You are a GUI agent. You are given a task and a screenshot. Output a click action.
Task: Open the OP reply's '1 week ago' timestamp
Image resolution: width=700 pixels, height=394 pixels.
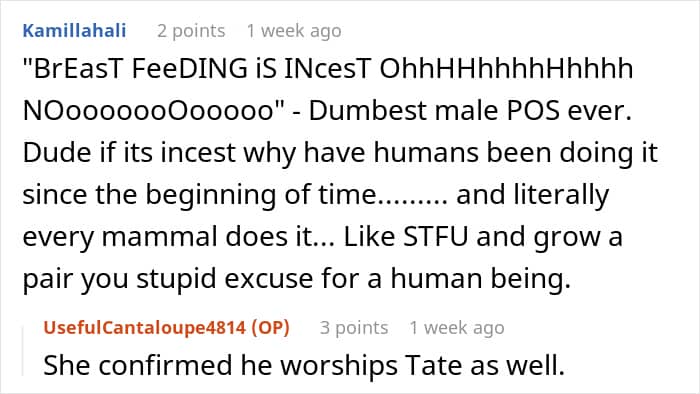pyautogui.click(x=457, y=328)
